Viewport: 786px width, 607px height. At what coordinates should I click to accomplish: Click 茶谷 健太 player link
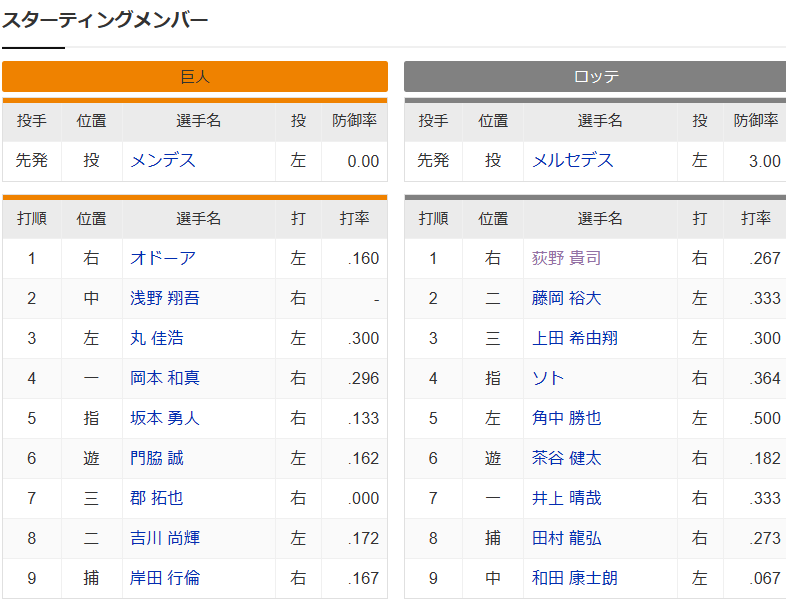point(566,458)
